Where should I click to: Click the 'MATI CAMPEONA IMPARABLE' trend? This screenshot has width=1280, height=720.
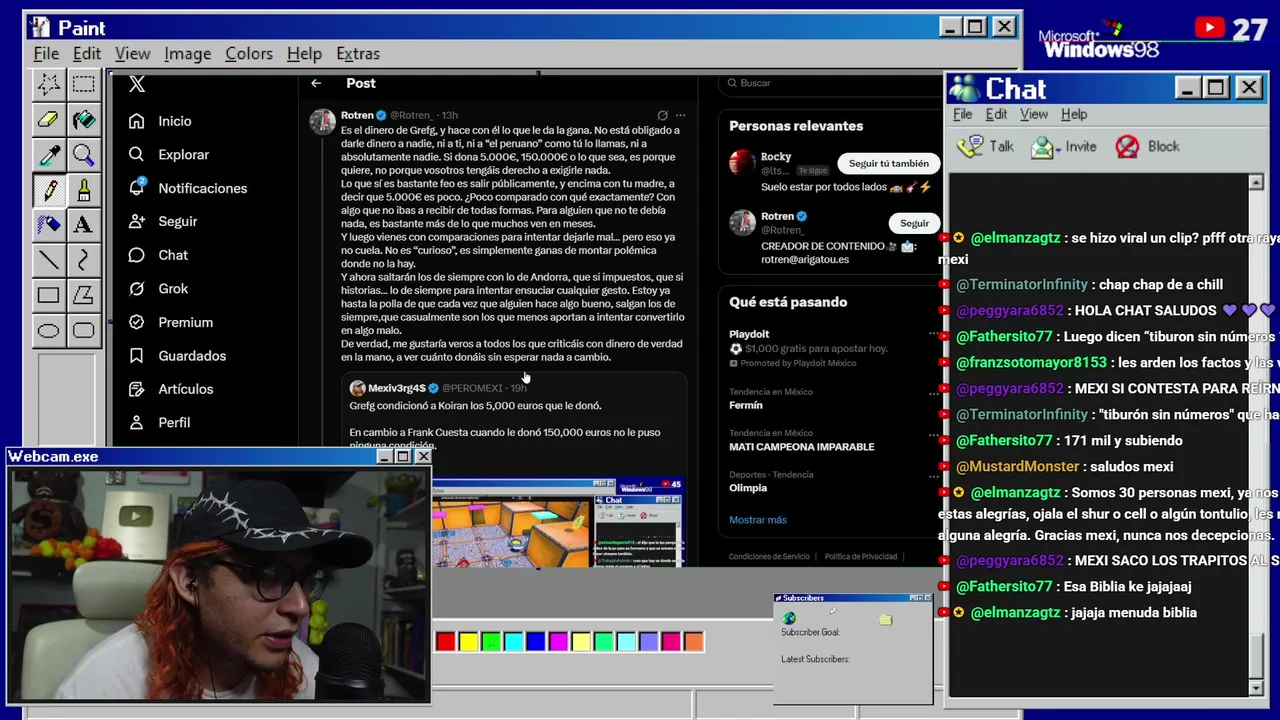tap(801, 447)
